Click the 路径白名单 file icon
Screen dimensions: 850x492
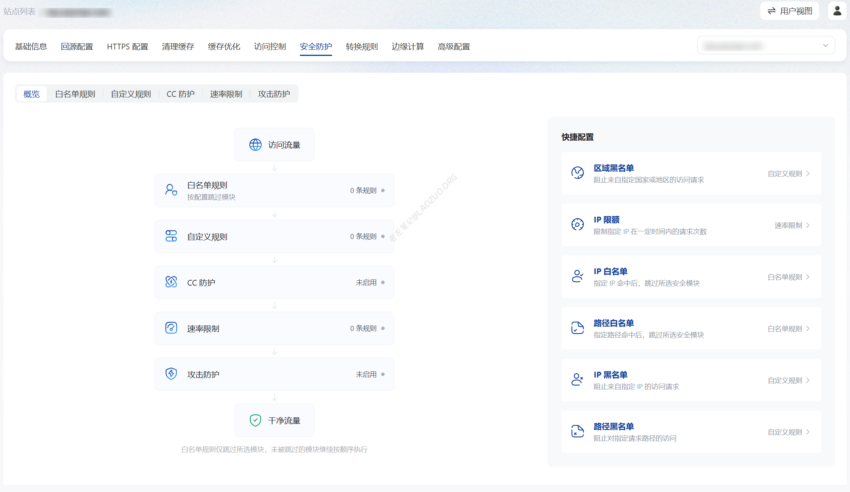[x=577, y=328]
